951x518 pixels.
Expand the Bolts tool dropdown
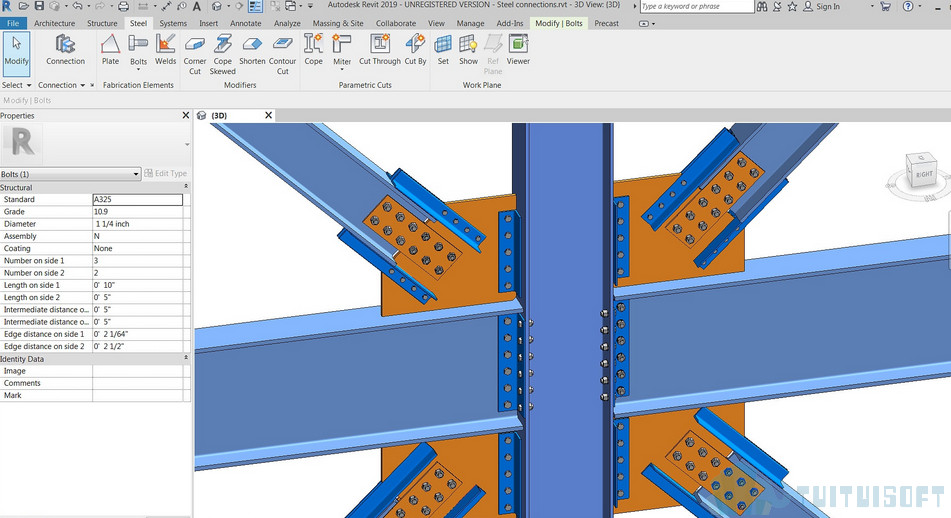pyautogui.click(x=138, y=70)
